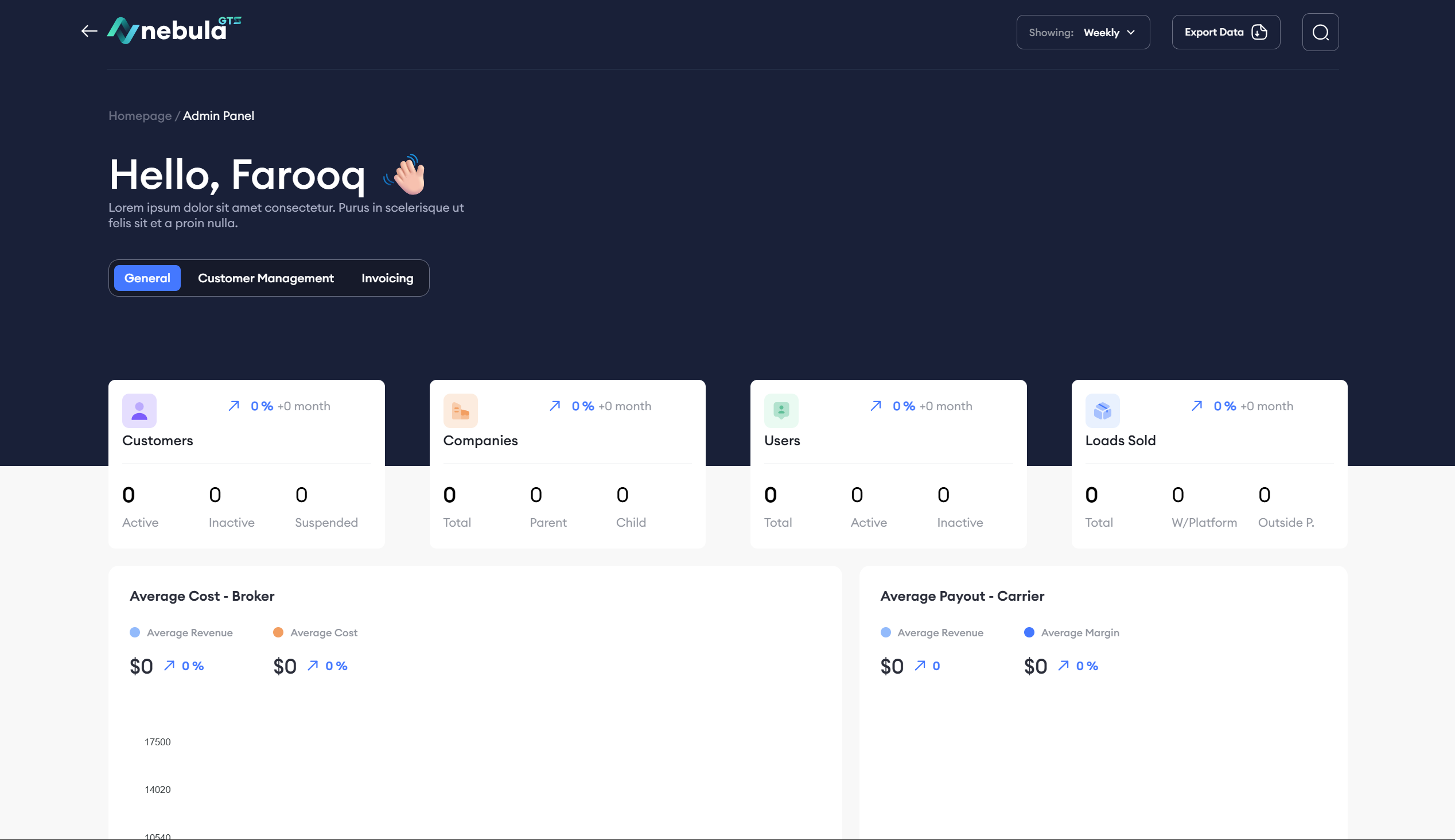Click Average Cost orange legend dot
Screen dimensions: 1455x840
pyautogui.click(x=278, y=632)
